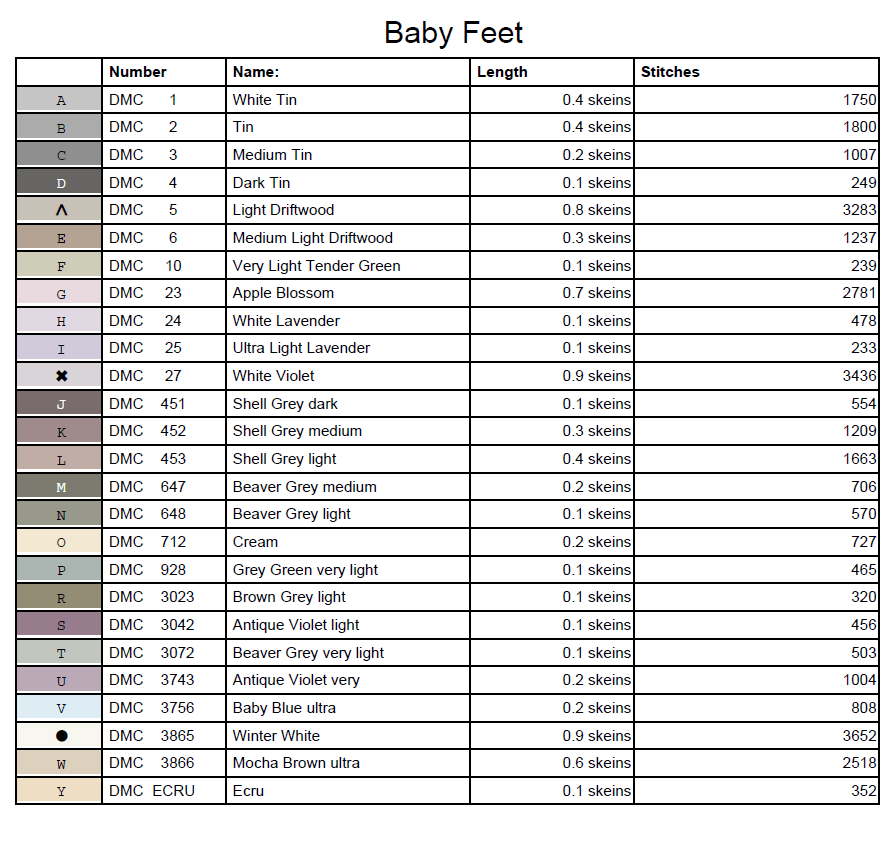Pick the Apple Blossom swatch labeled G
The height and width of the screenshot is (866, 888).
coord(60,293)
